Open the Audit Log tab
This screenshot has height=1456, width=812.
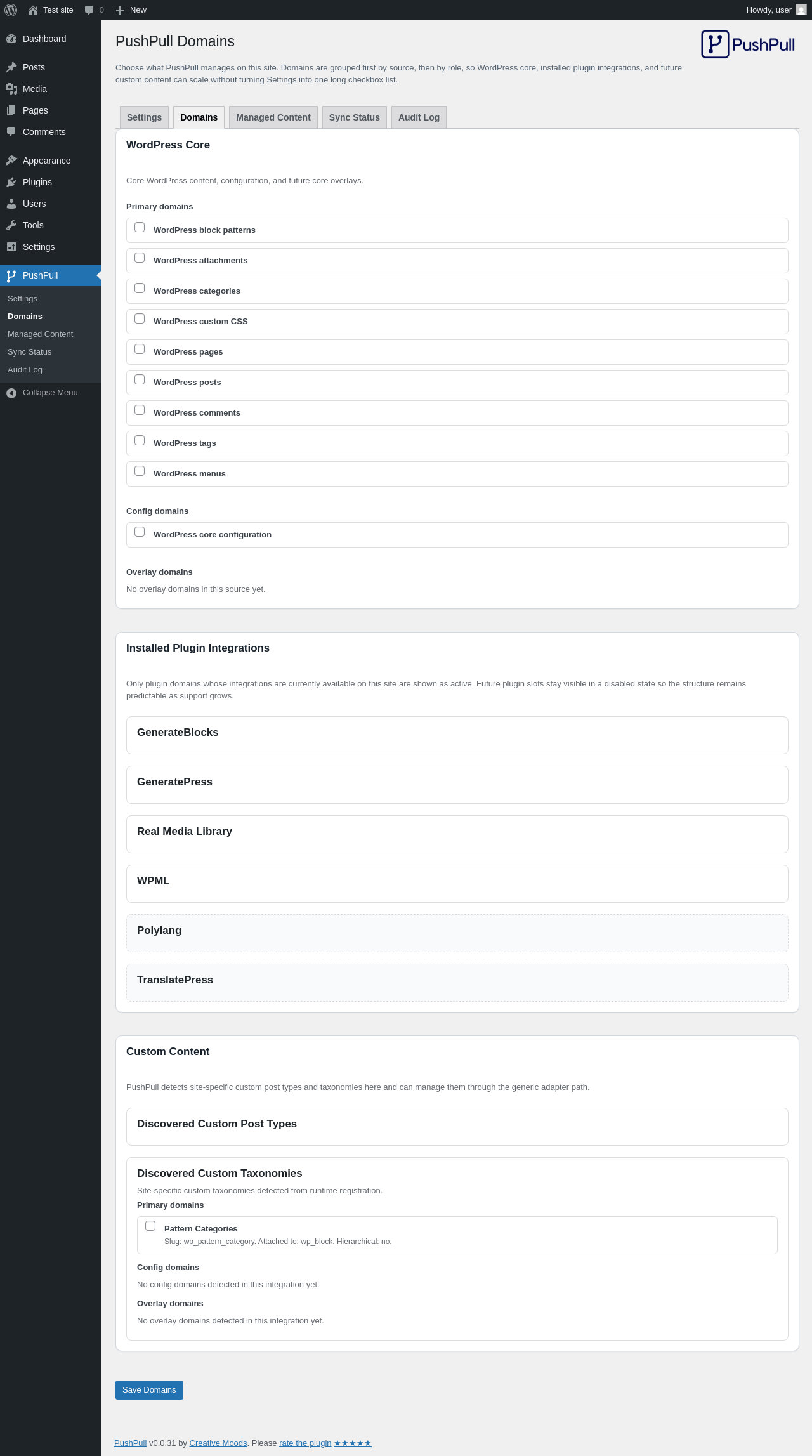pyautogui.click(x=419, y=117)
